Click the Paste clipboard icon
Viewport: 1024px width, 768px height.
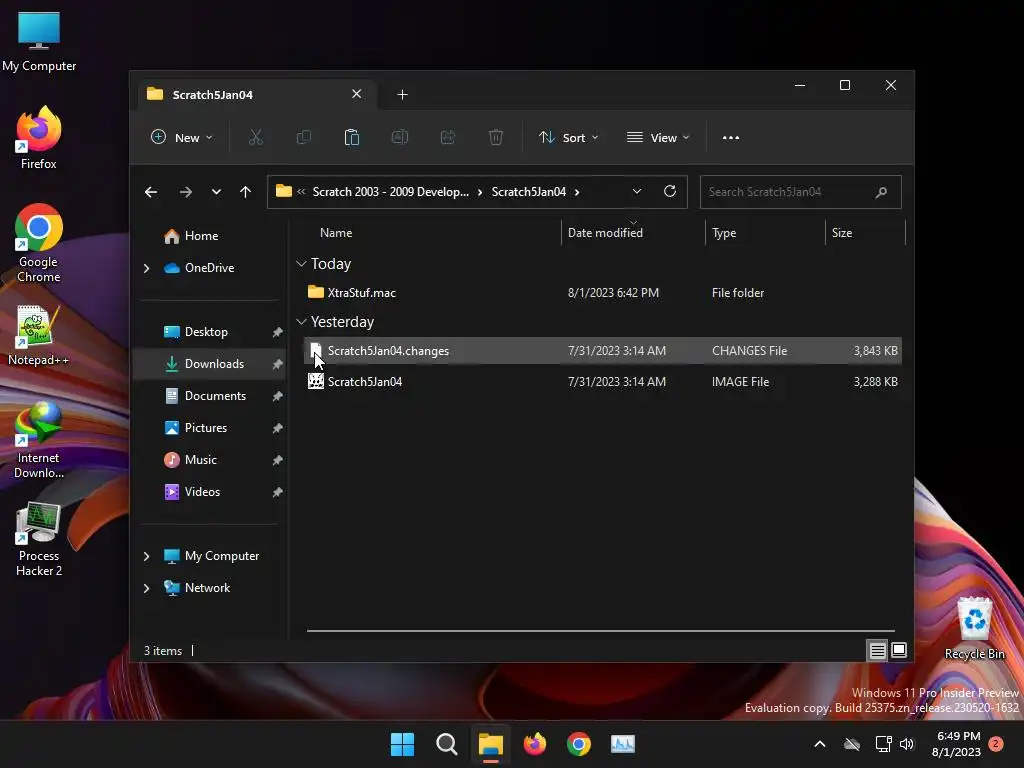tap(351, 137)
